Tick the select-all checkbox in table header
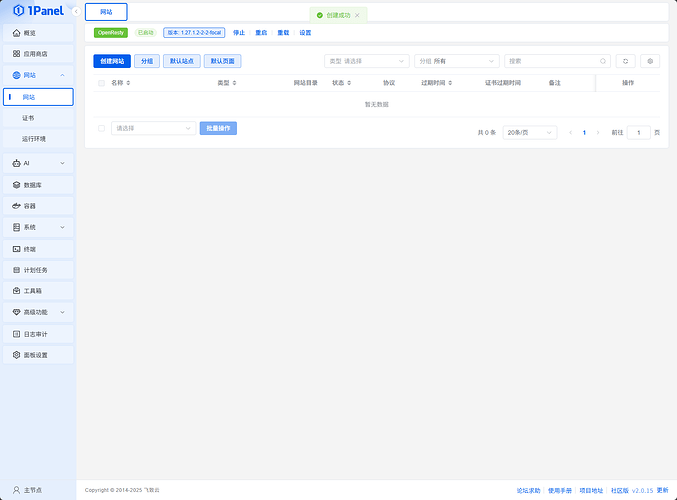Screen dimensions: 677x500 [x=101, y=83]
